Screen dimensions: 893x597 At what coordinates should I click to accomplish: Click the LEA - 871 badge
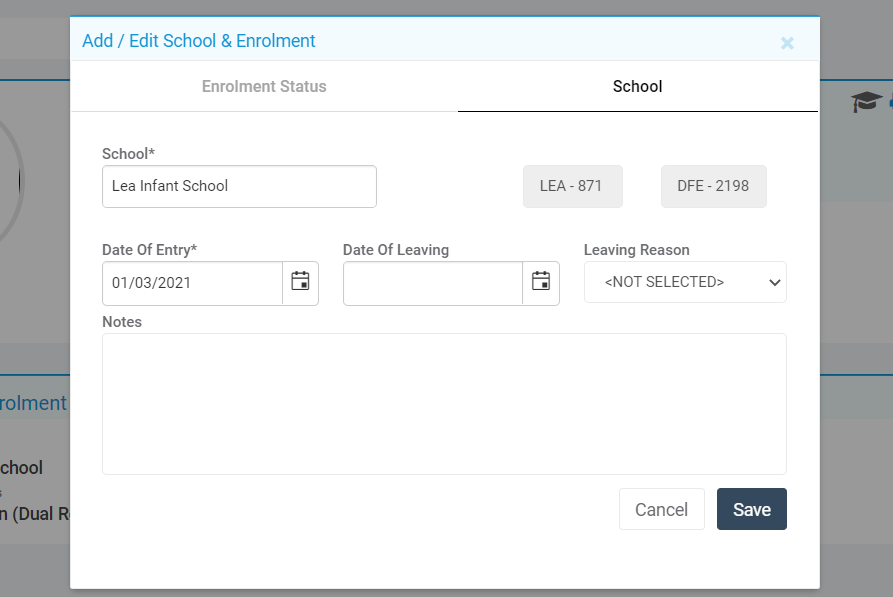572,186
